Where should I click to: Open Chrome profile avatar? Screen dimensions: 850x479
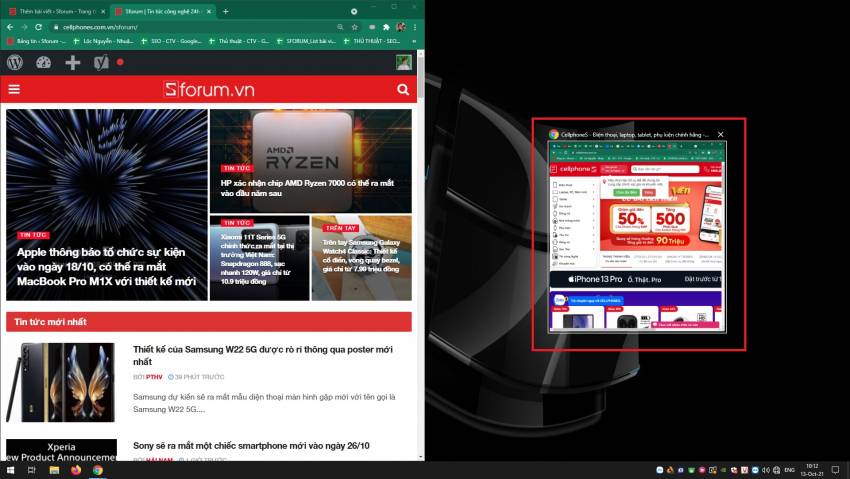pyautogui.click(x=401, y=27)
